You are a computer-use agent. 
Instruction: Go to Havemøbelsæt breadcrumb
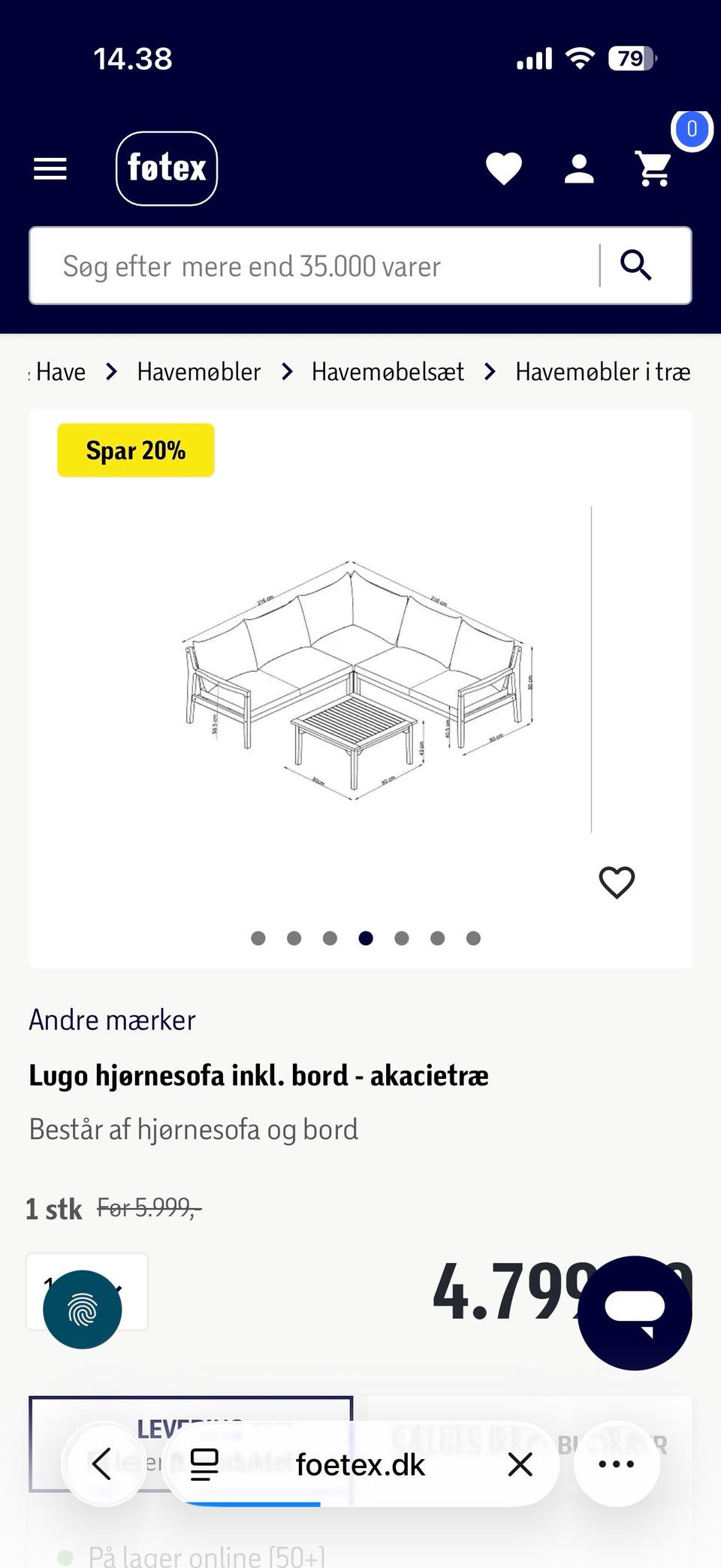pos(388,372)
